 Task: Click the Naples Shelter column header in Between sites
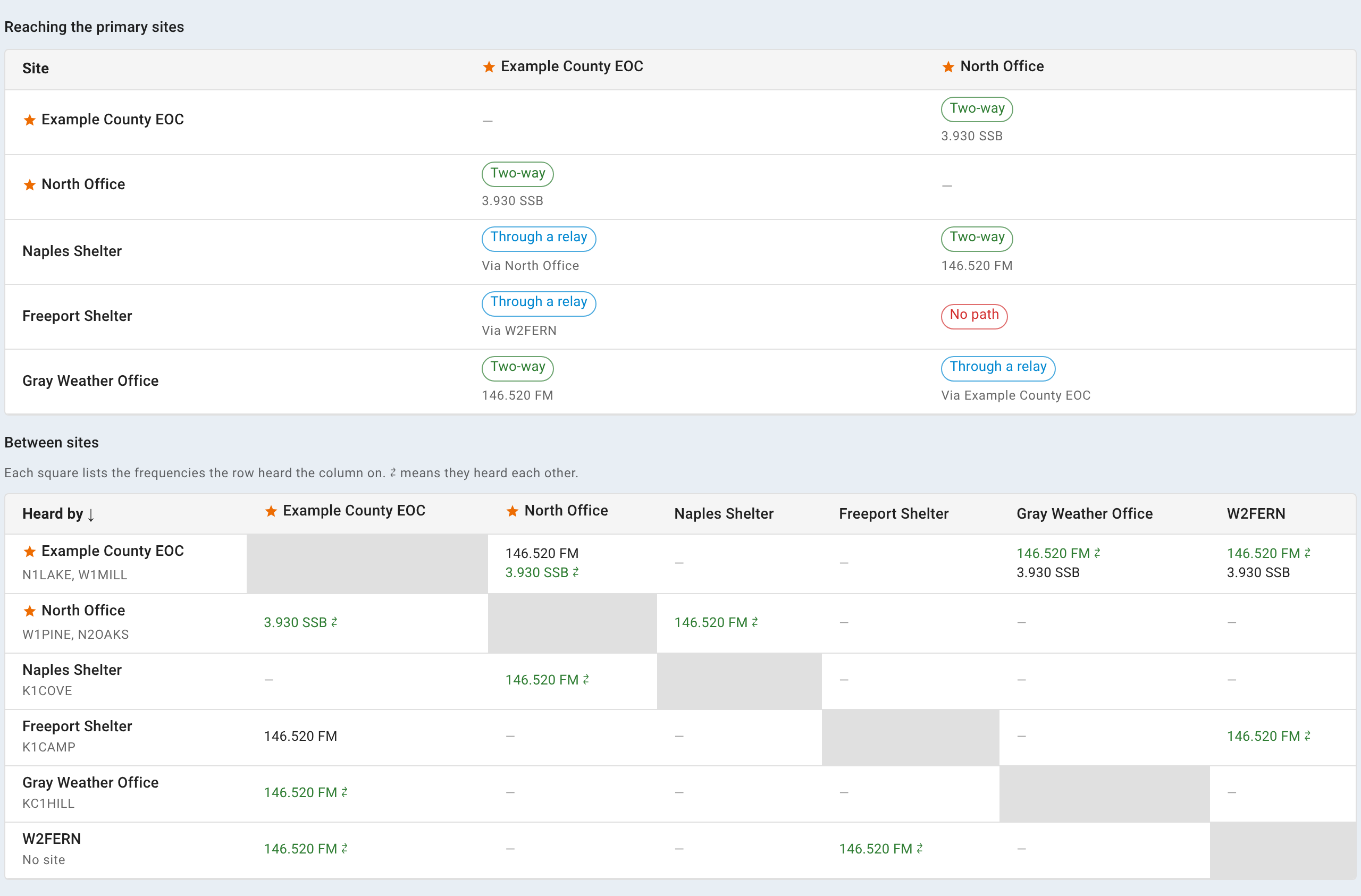724,514
